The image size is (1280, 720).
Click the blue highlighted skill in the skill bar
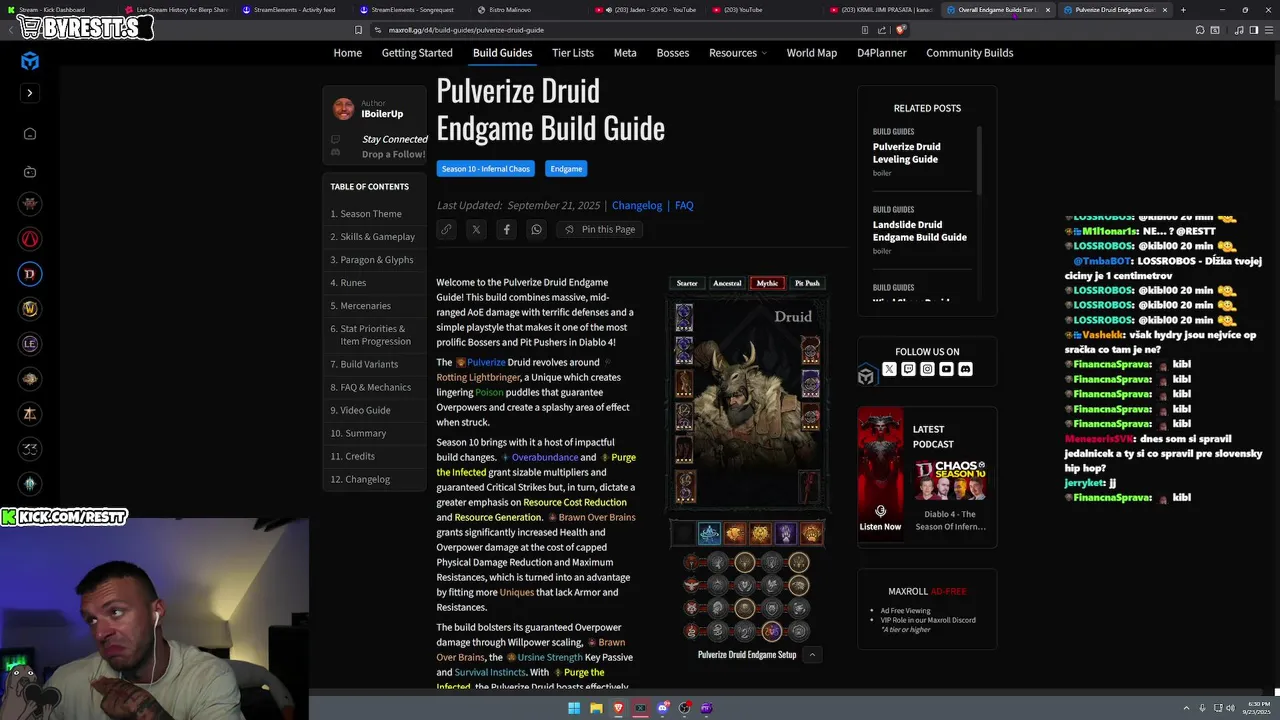(709, 534)
